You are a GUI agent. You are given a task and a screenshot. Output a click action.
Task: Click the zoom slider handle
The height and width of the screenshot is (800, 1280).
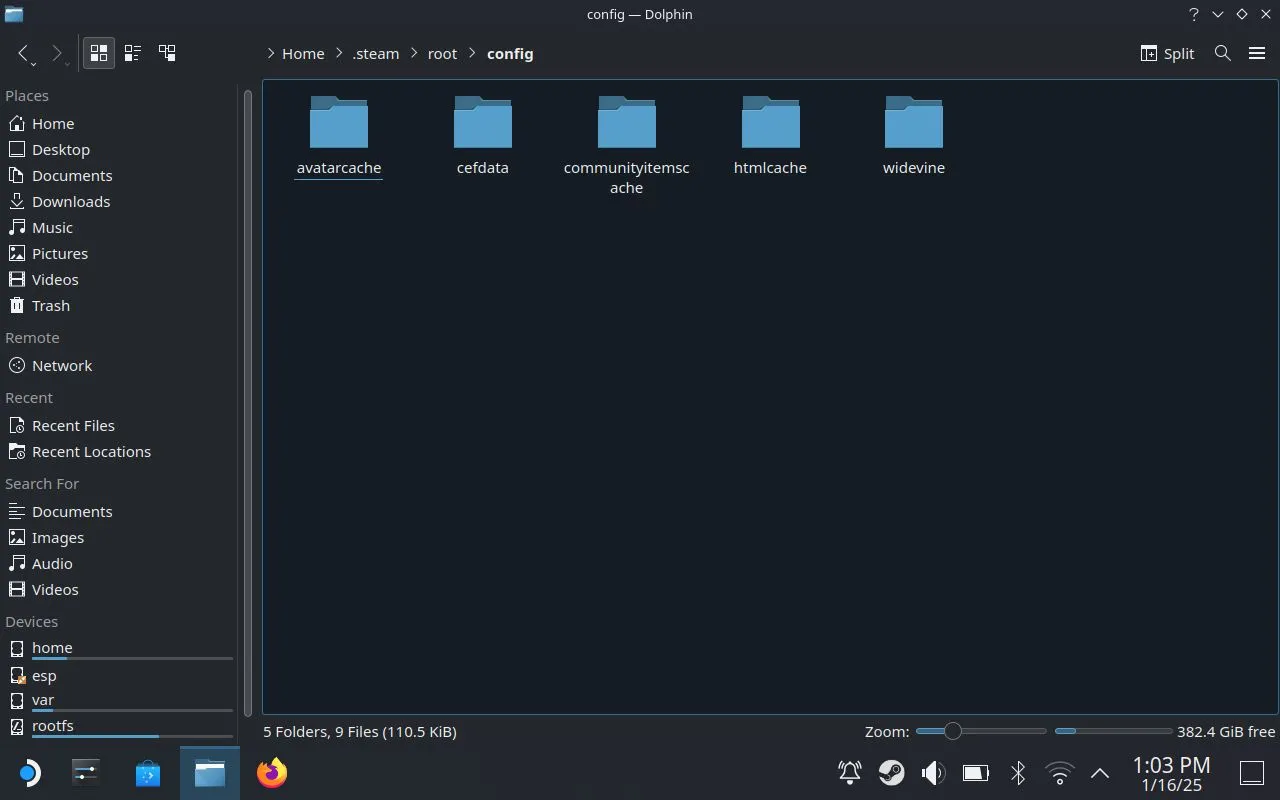click(952, 731)
